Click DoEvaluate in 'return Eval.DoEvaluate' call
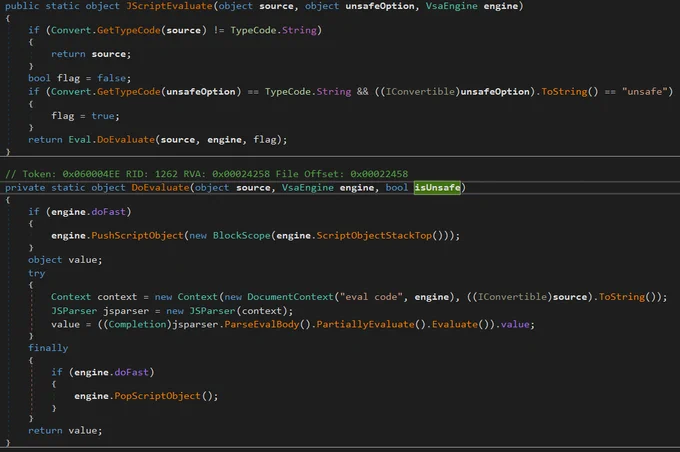This screenshot has height=452, width=680. coord(126,140)
